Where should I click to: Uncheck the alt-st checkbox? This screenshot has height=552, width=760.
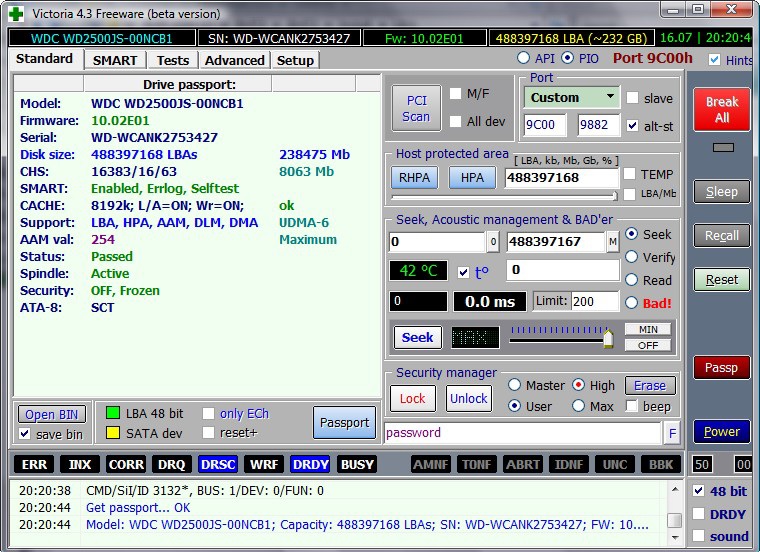pyautogui.click(x=632, y=126)
